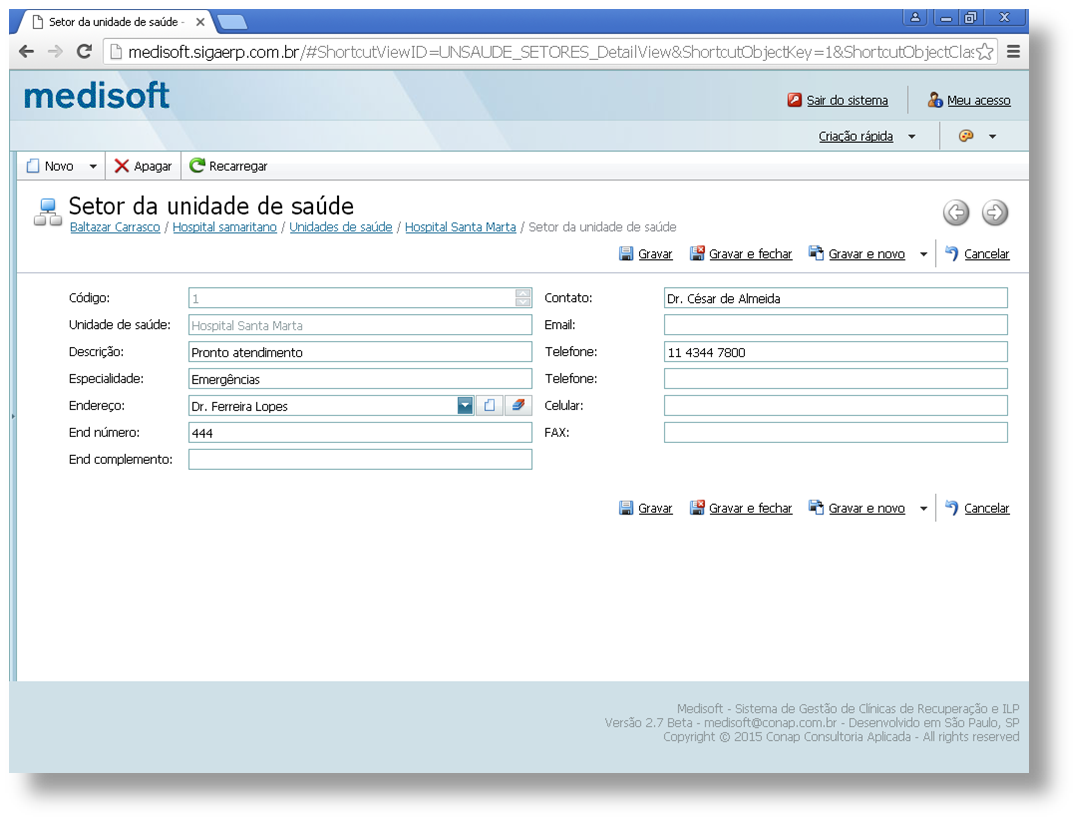Click the browser forward arrow
The image size is (1078, 822).
pyautogui.click(x=55, y=52)
